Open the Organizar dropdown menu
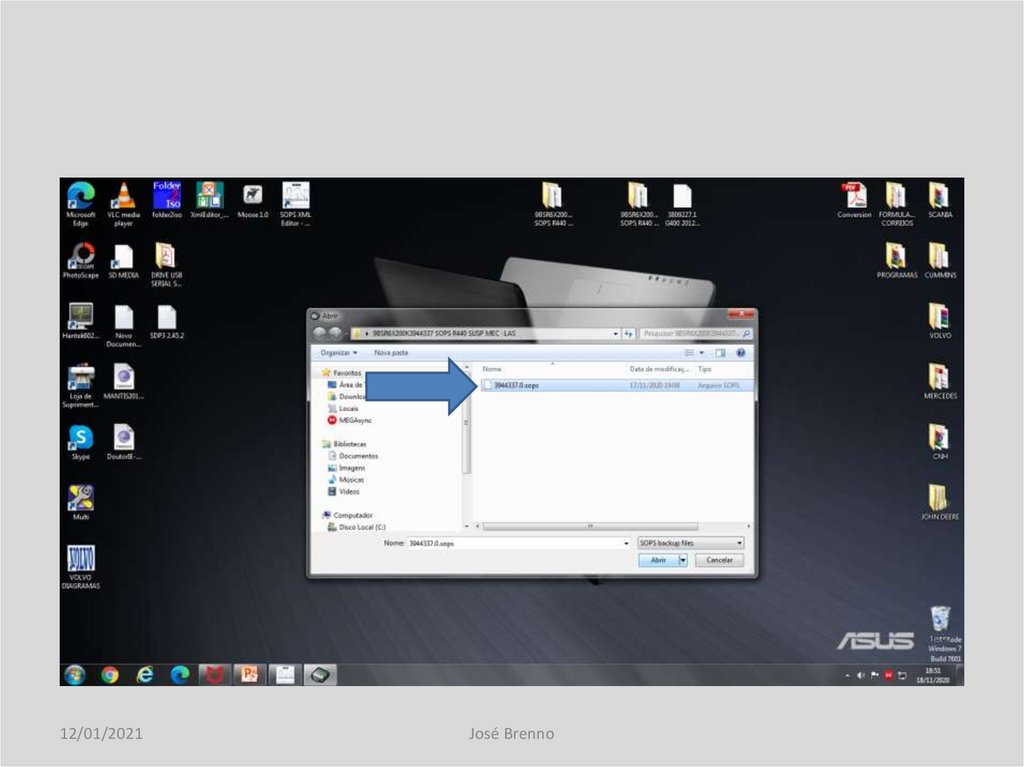Viewport: 1024px width, 767px height. (x=339, y=353)
